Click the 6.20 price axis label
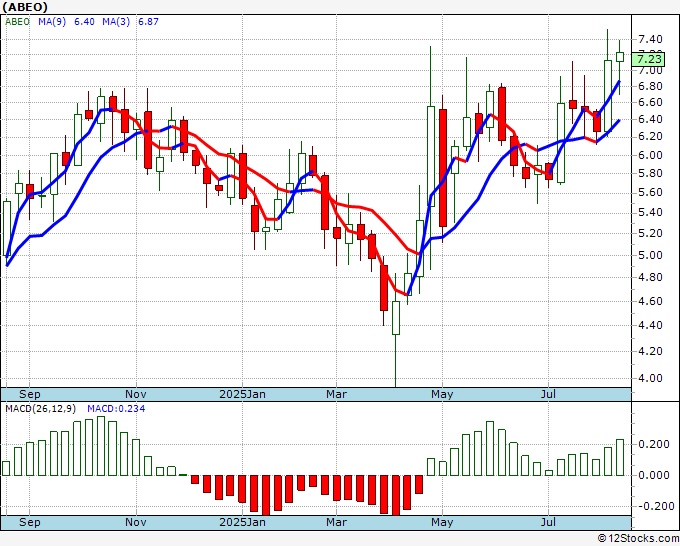680x546 pixels. click(x=650, y=137)
